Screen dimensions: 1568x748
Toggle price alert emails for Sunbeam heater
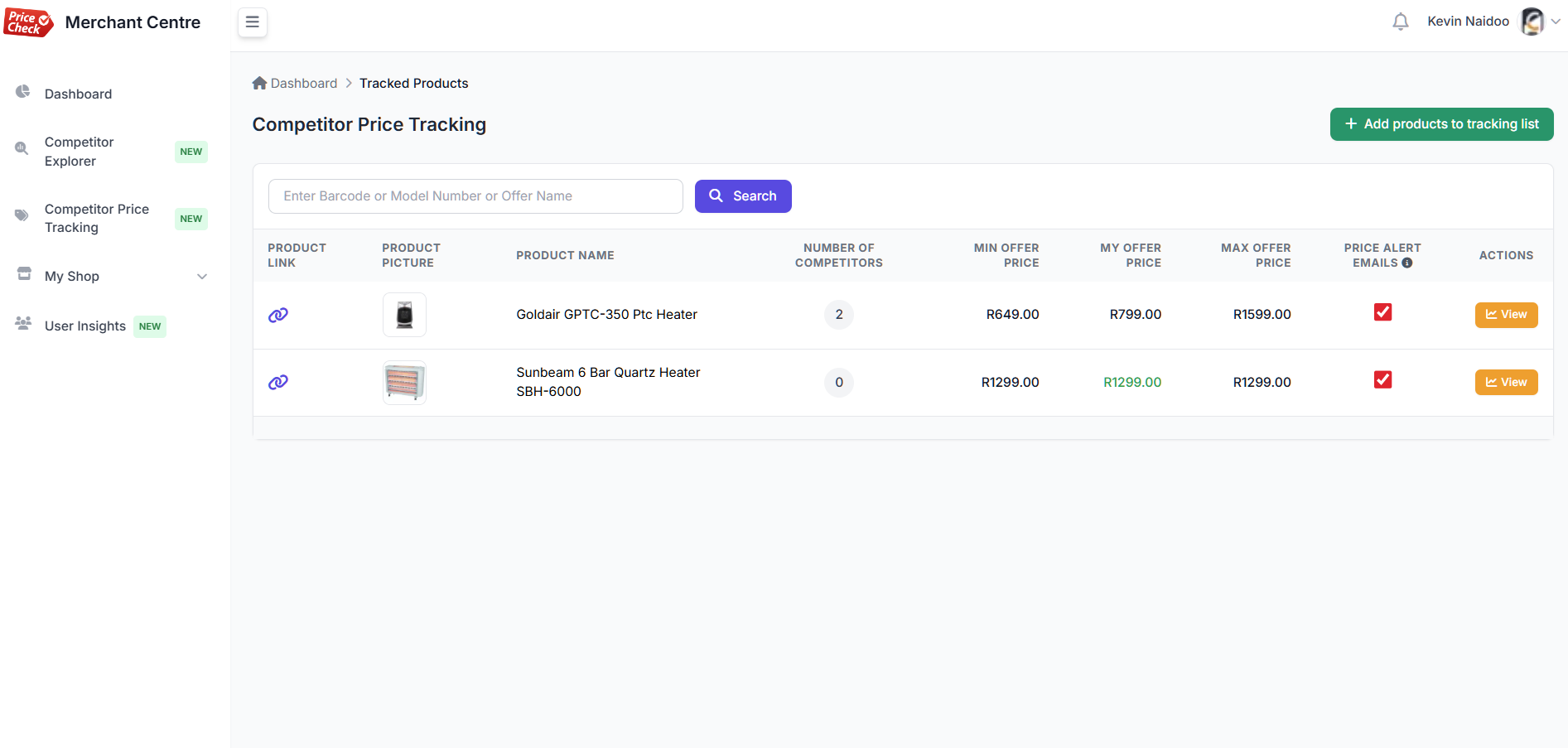pos(1382,379)
